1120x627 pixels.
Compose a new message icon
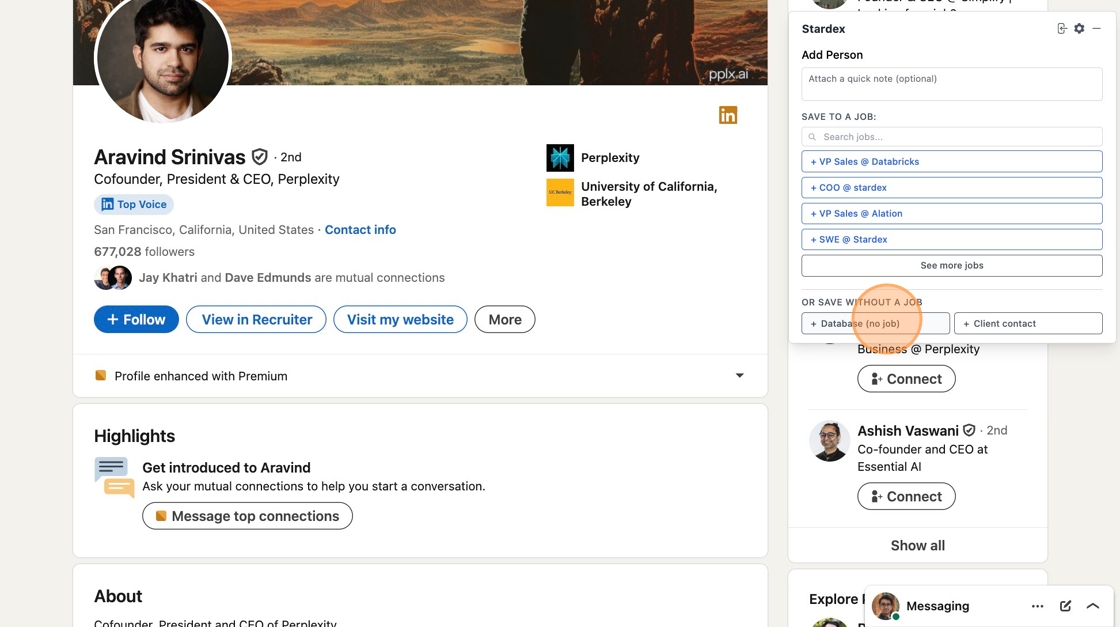coord(1065,606)
